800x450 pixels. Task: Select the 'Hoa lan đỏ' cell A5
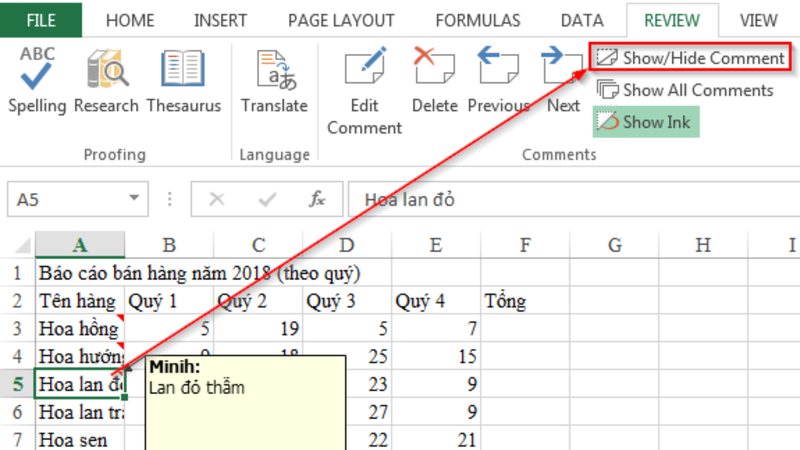tap(80, 384)
